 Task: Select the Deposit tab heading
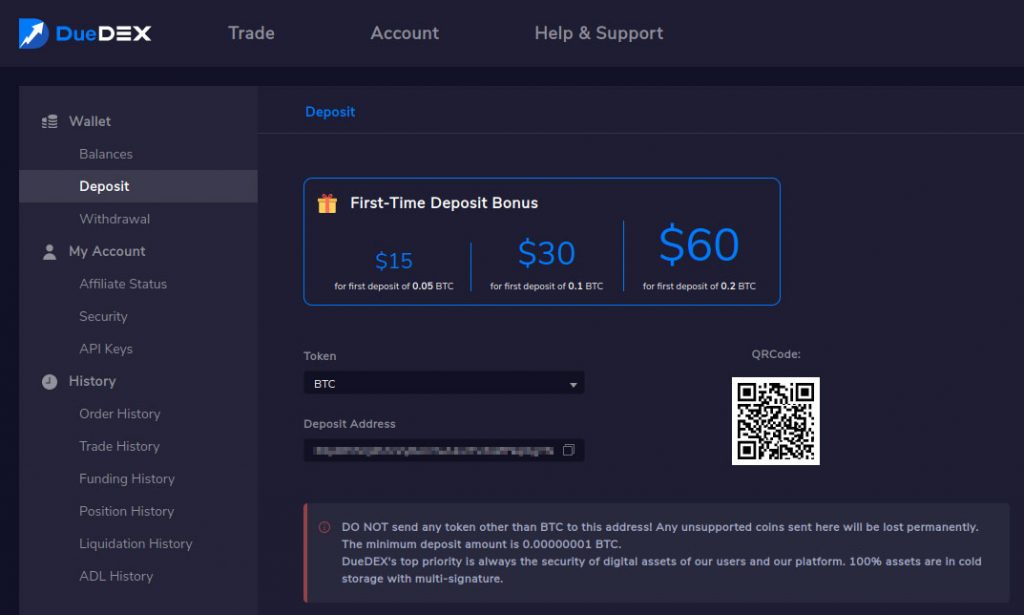[330, 112]
